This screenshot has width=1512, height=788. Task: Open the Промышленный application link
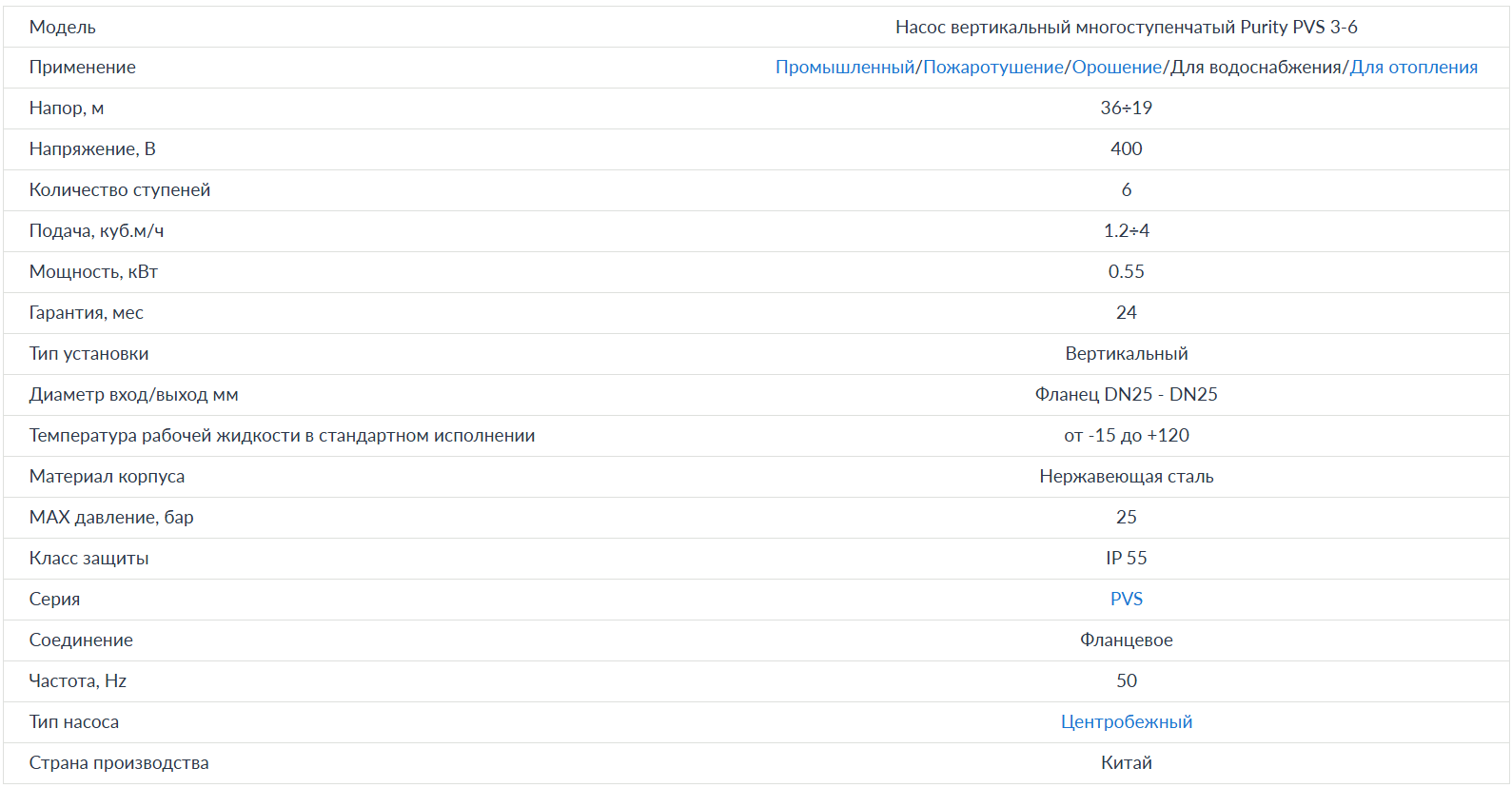click(x=844, y=68)
